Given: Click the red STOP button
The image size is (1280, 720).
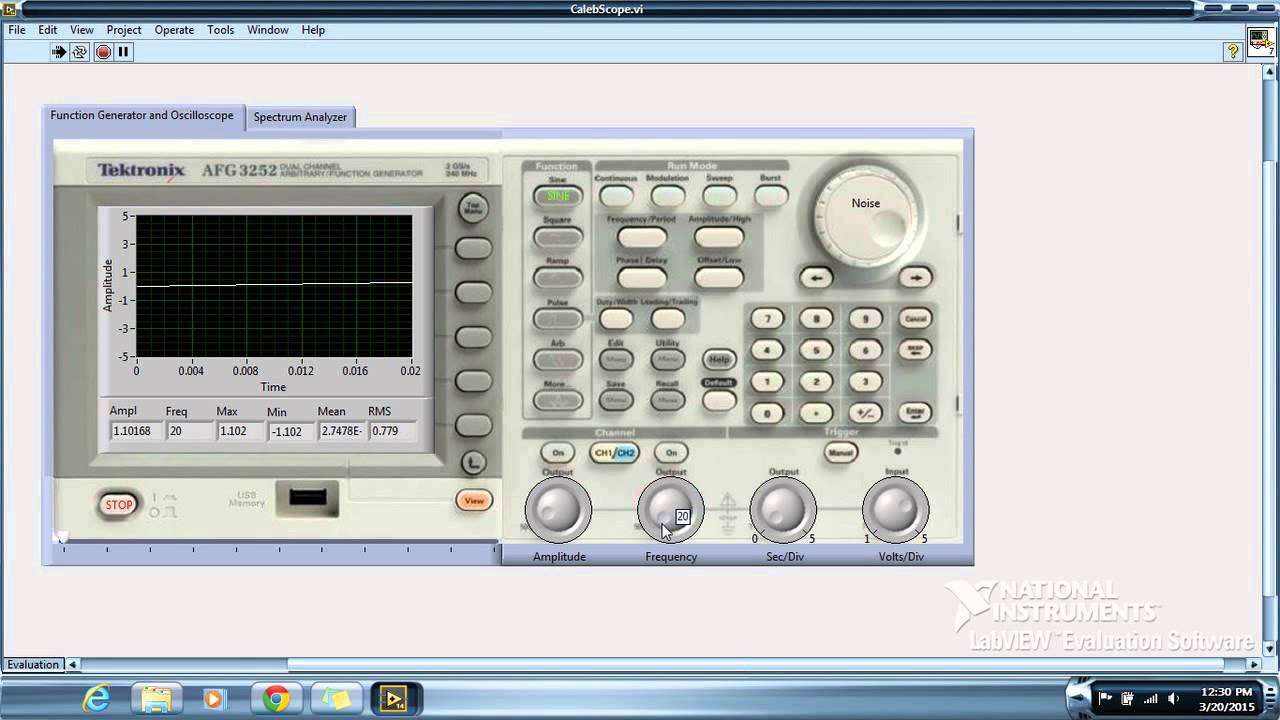Looking at the screenshot, I should 119,505.
